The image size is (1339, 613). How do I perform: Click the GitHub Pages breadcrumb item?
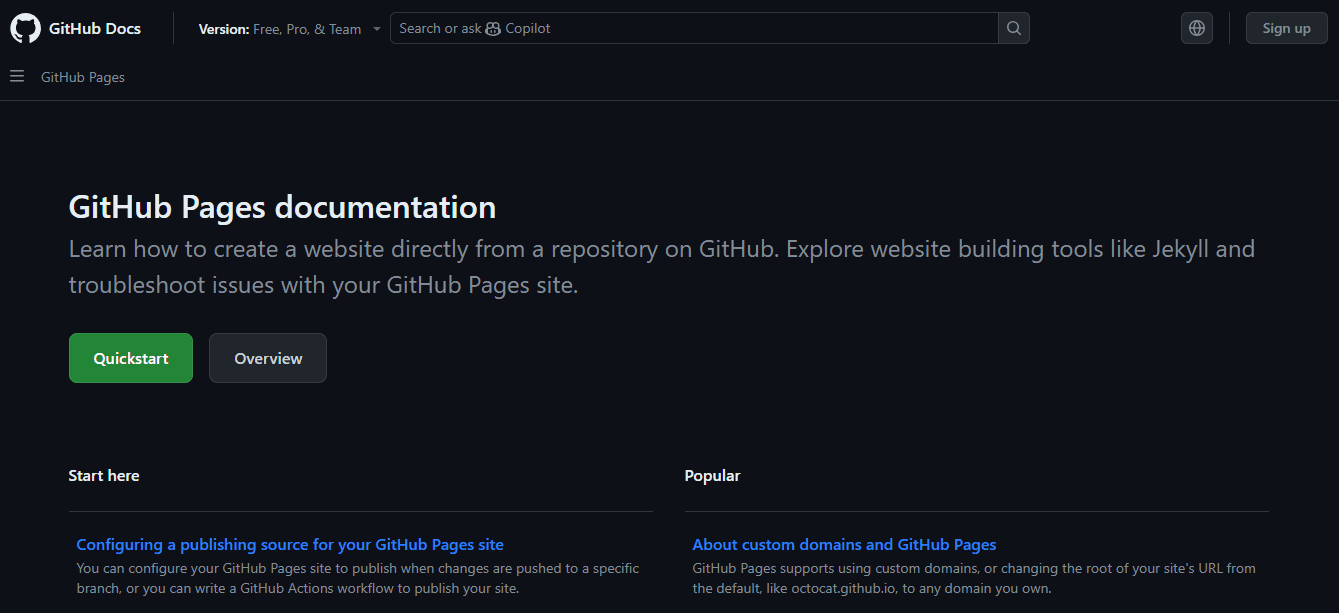pyautogui.click(x=82, y=76)
